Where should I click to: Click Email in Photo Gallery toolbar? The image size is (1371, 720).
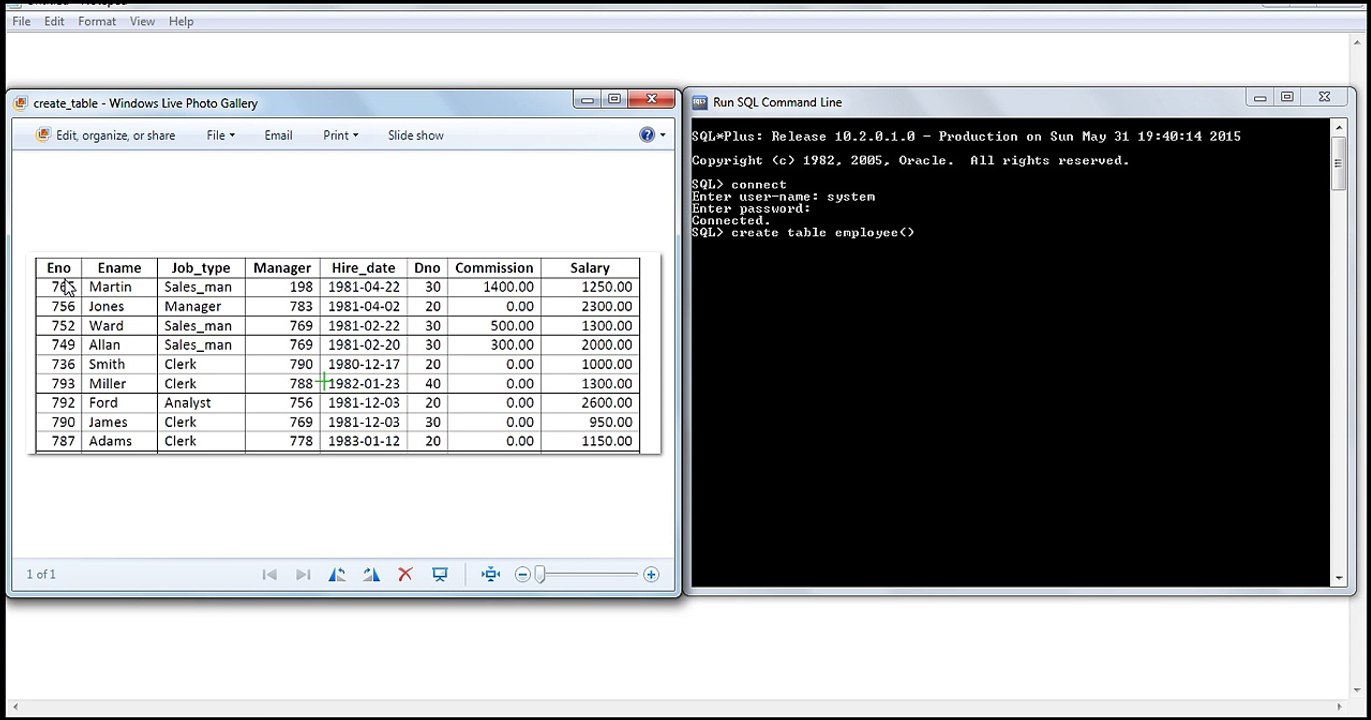(278, 135)
